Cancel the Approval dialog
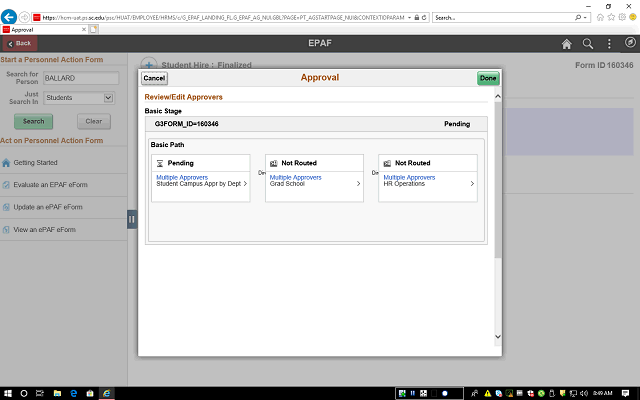Viewport: 640px width, 400px height. [x=154, y=78]
